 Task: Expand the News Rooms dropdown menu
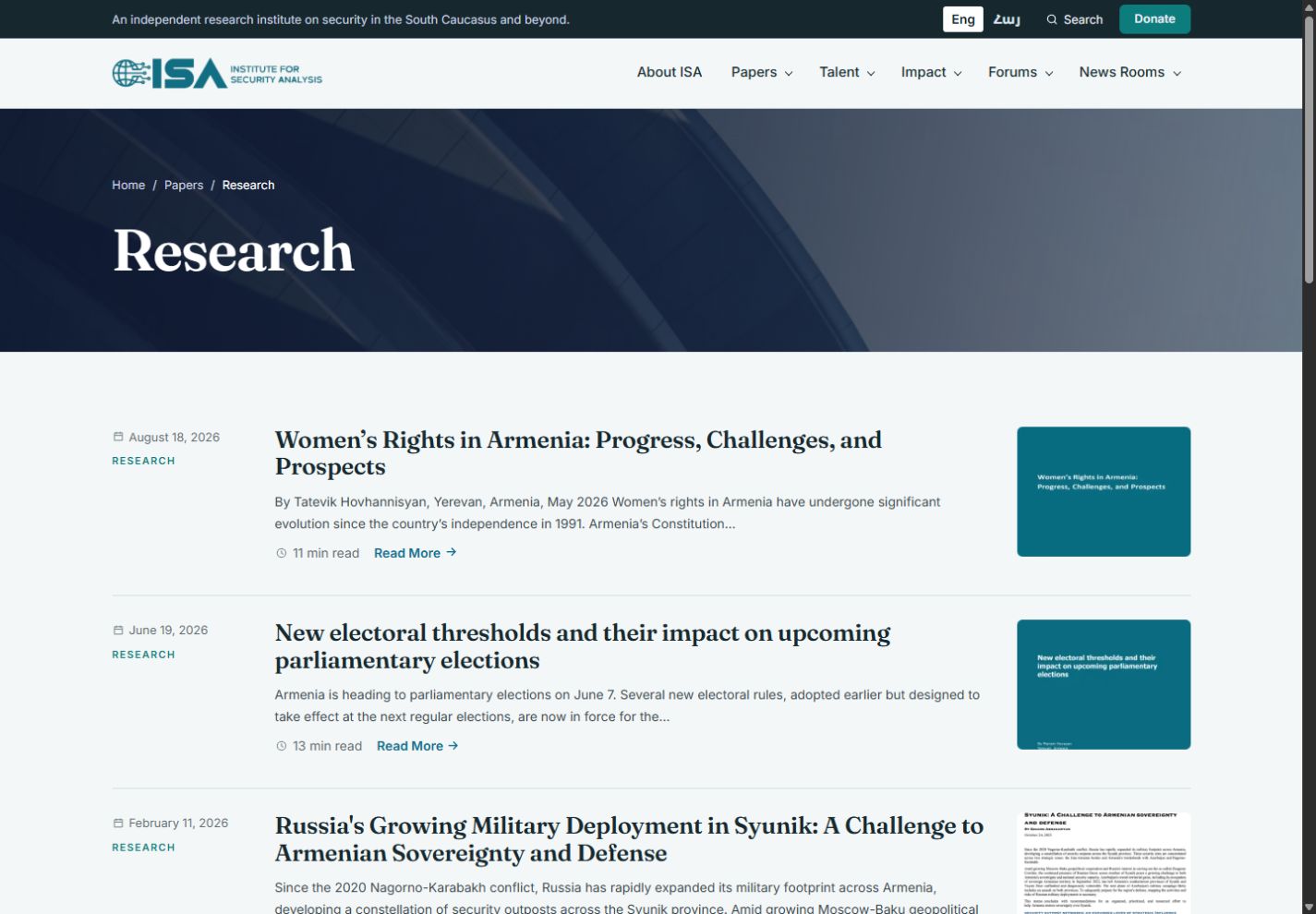click(x=1130, y=72)
